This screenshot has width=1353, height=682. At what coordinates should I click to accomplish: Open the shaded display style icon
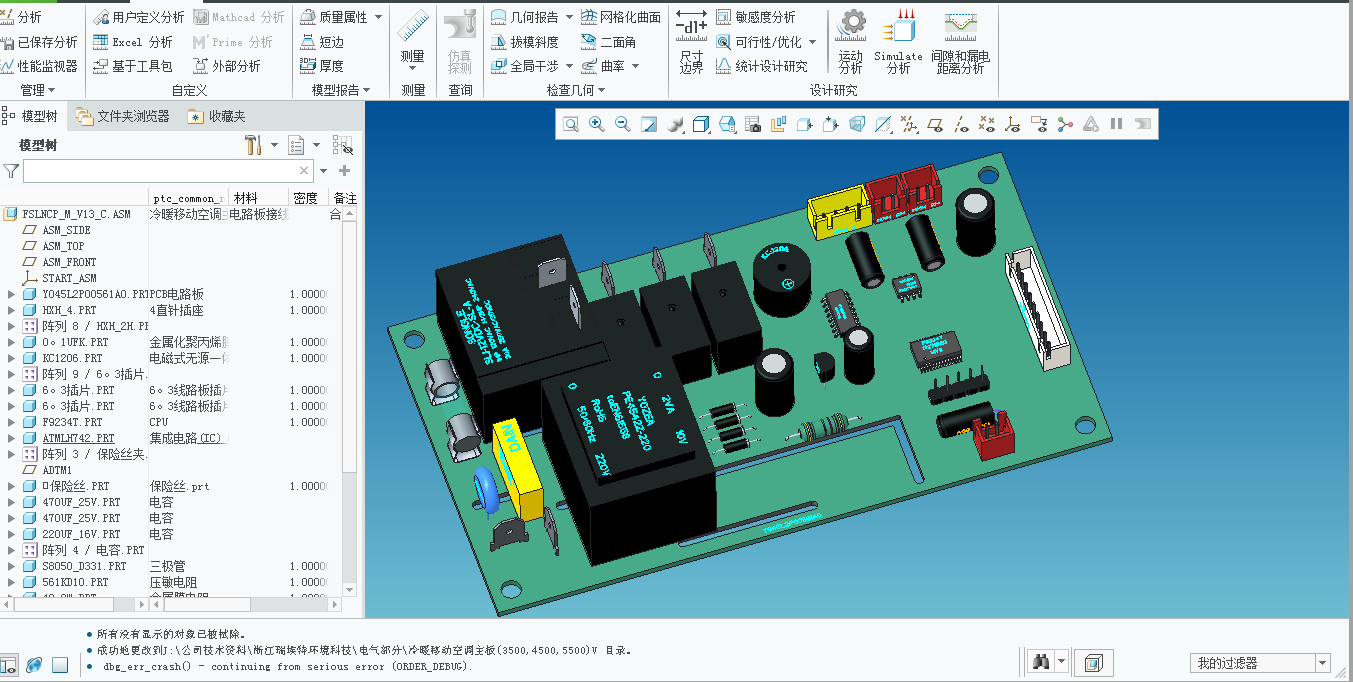pyautogui.click(x=675, y=124)
